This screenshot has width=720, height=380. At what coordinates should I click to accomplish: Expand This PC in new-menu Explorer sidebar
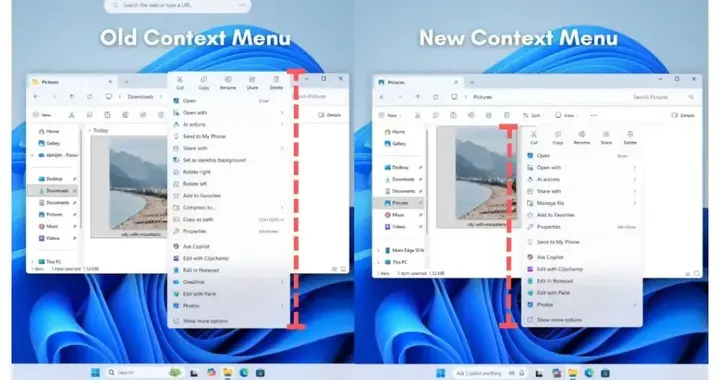tap(378, 262)
